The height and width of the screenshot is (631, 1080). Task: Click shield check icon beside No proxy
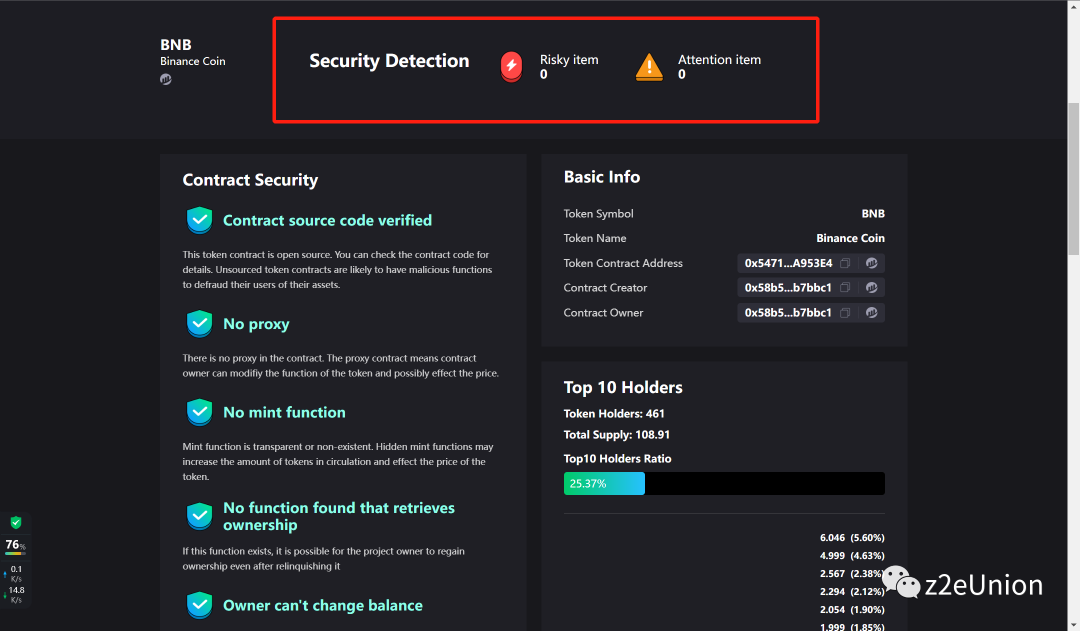[200, 324]
